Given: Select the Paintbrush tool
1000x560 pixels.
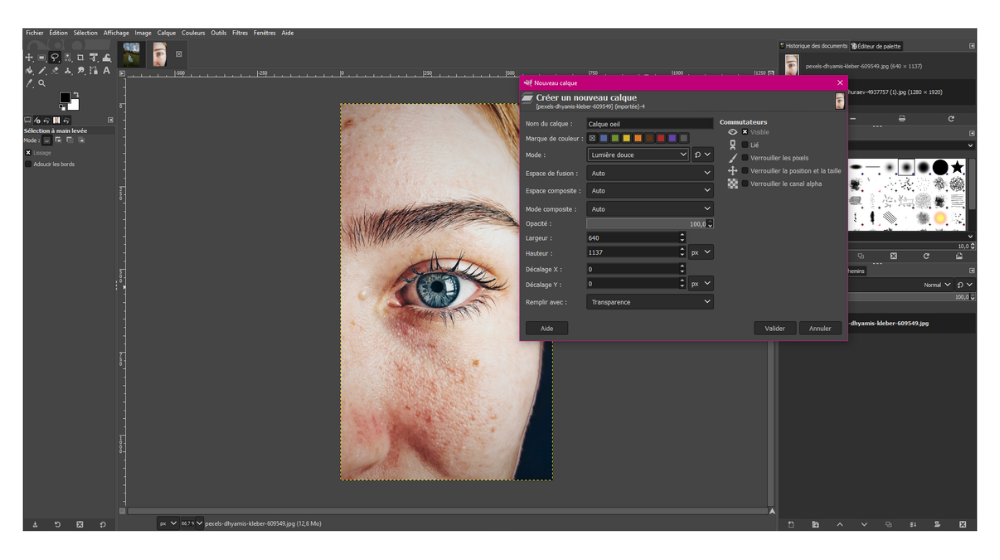Looking at the screenshot, I should tap(42, 71).
